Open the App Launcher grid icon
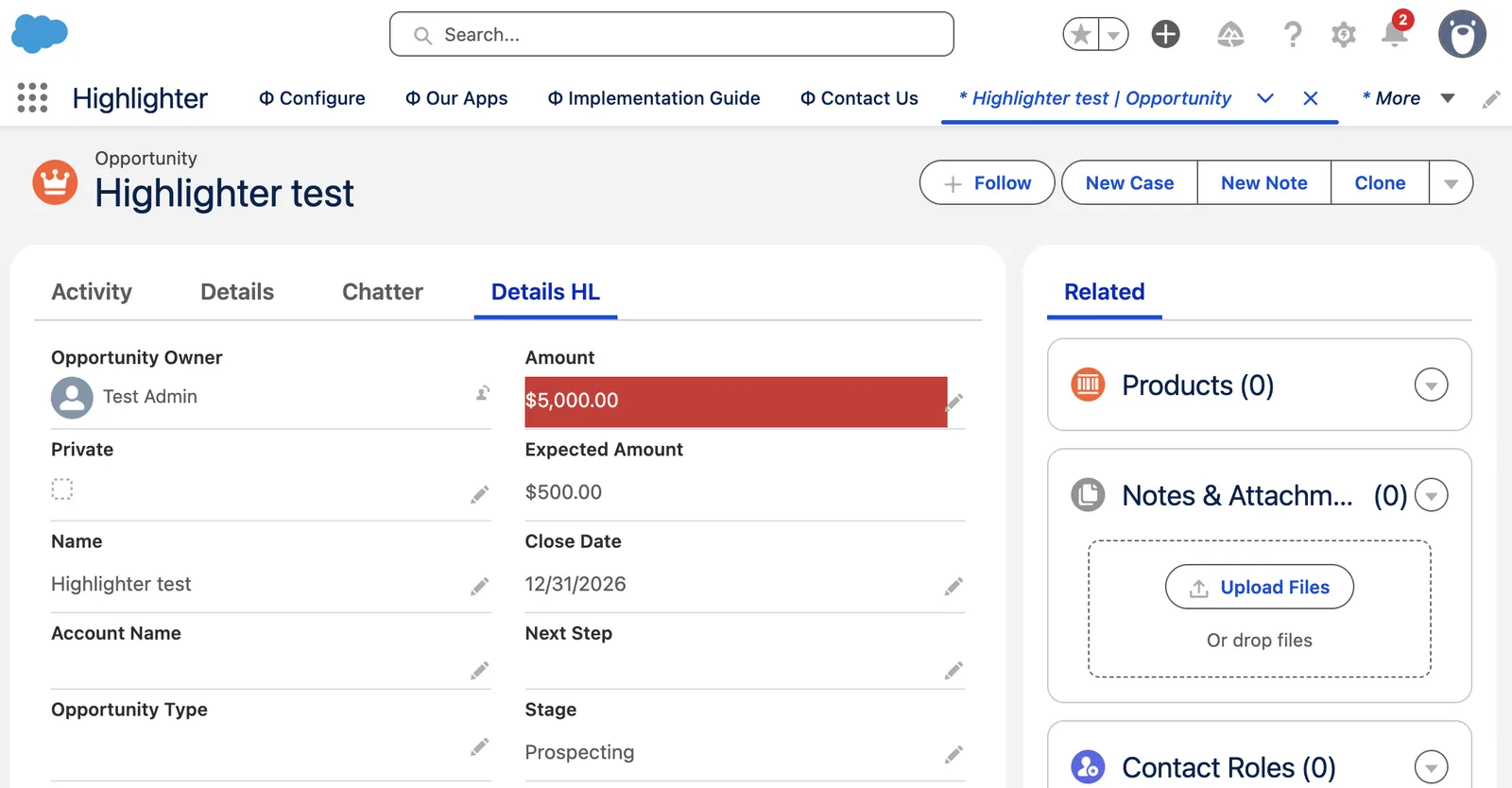This screenshot has height=788, width=1512. pos(32,97)
